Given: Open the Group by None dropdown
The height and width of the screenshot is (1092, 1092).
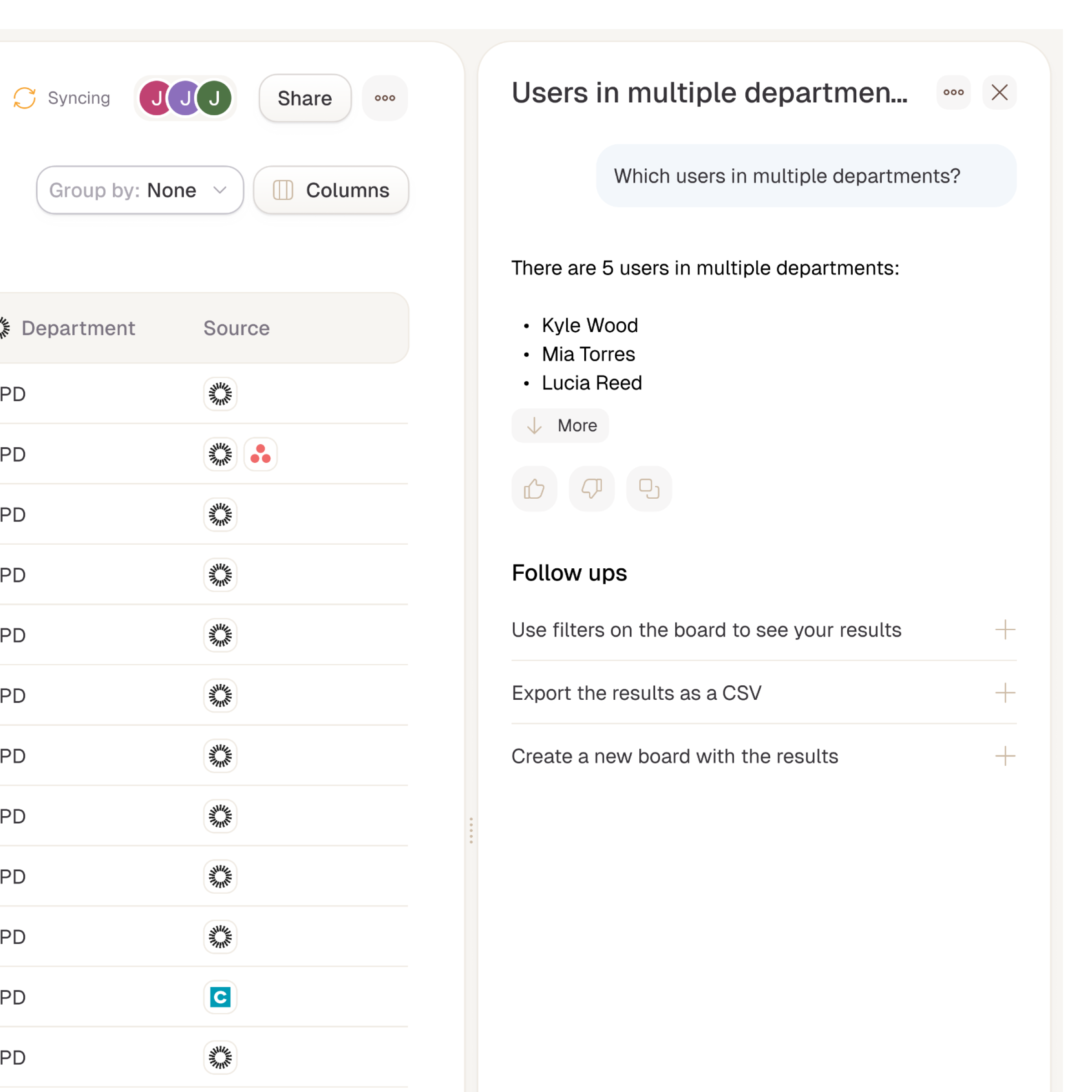Looking at the screenshot, I should point(140,190).
